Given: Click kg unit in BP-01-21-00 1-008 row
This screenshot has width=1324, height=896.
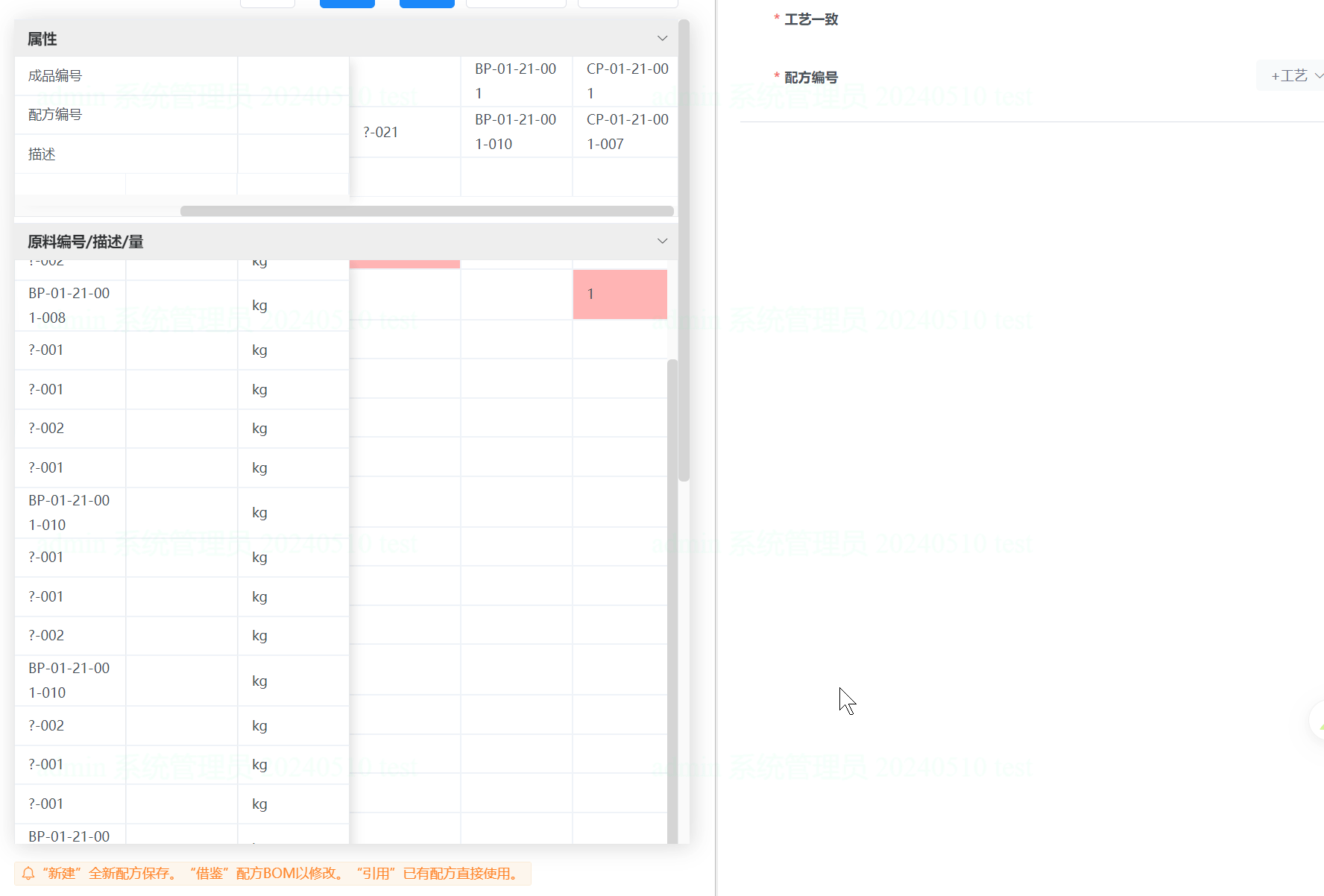Looking at the screenshot, I should click(259, 306).
